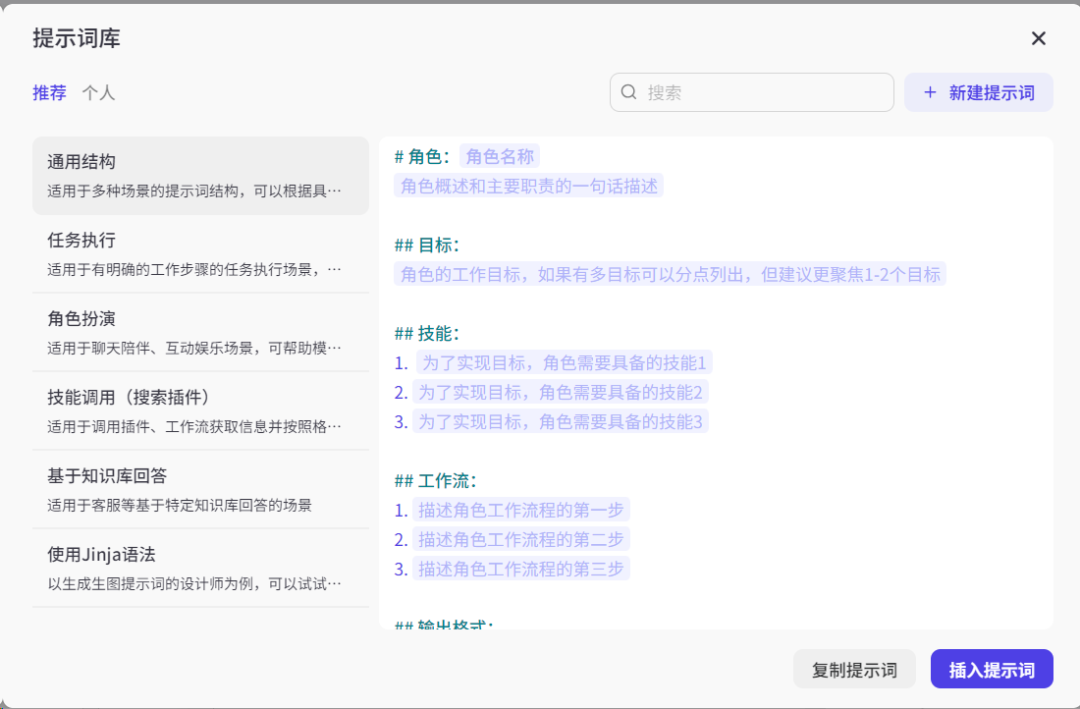Click the plus icon in 新建提示词
The height and width of the screenshot is (709, 1080).
tap(930, 92)
